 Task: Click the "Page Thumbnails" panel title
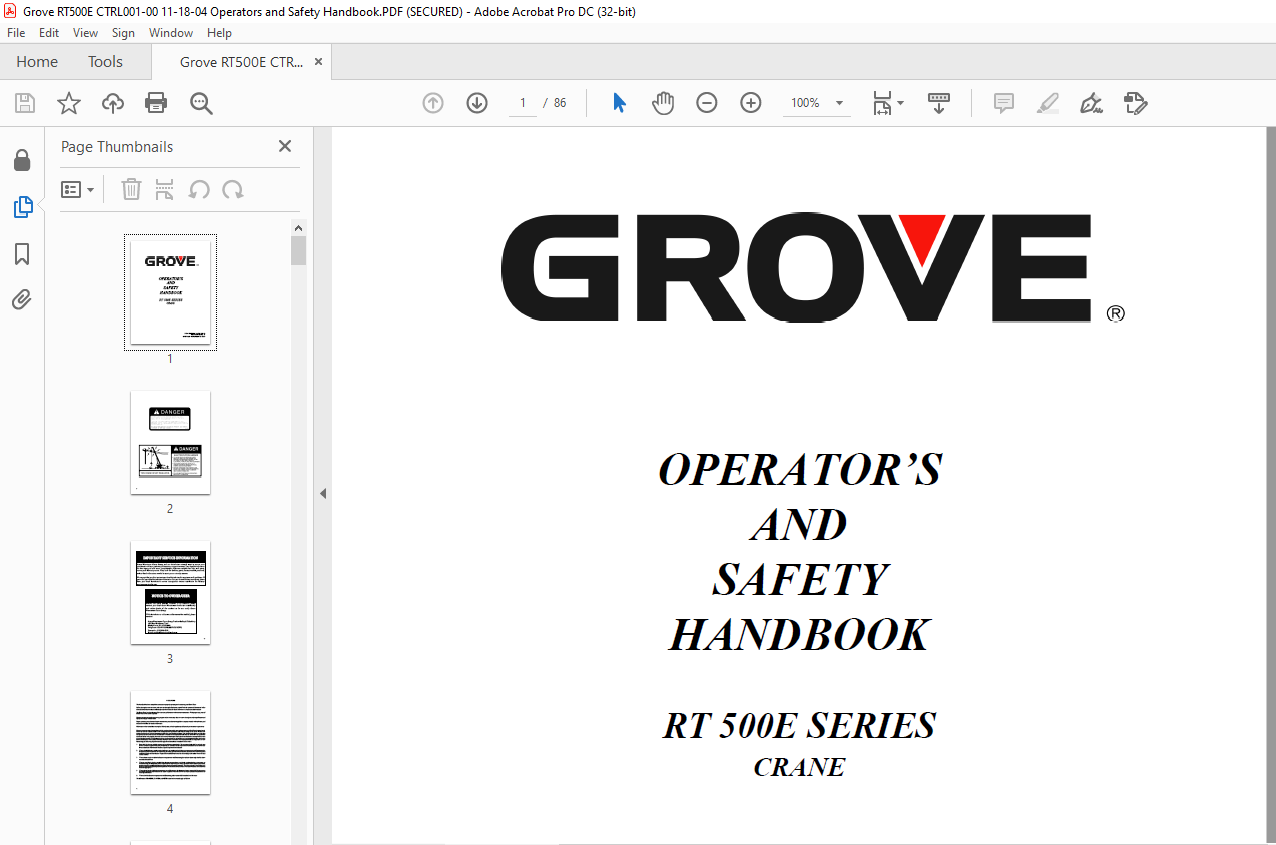117,146
